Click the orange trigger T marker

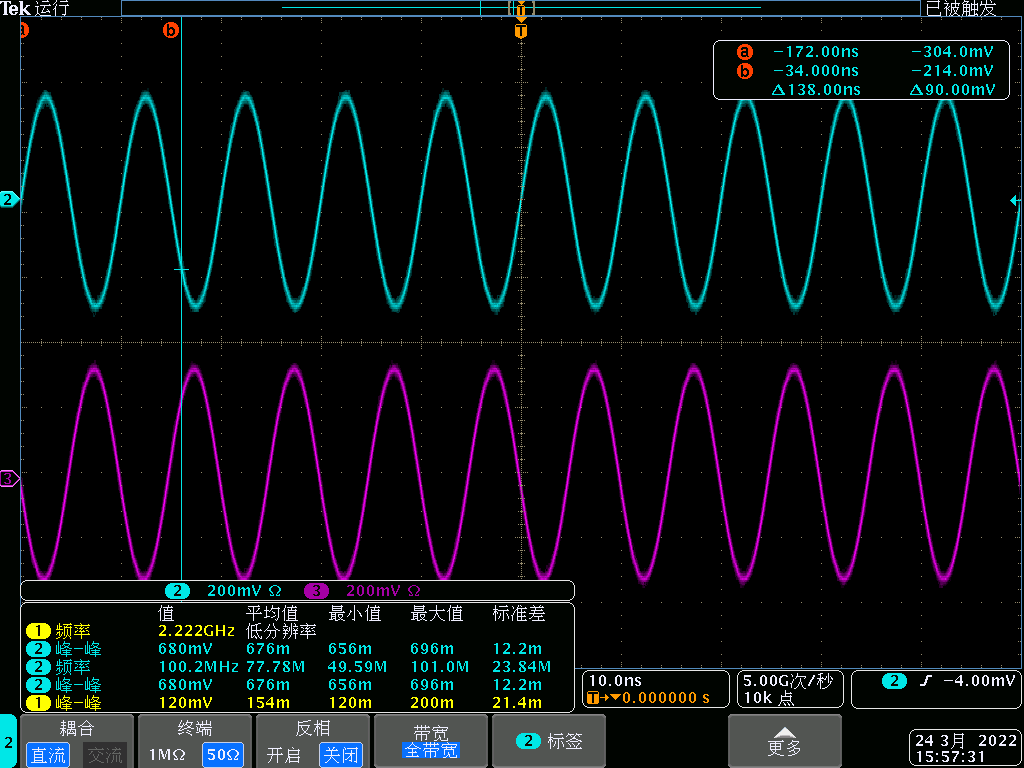[520, 31]
